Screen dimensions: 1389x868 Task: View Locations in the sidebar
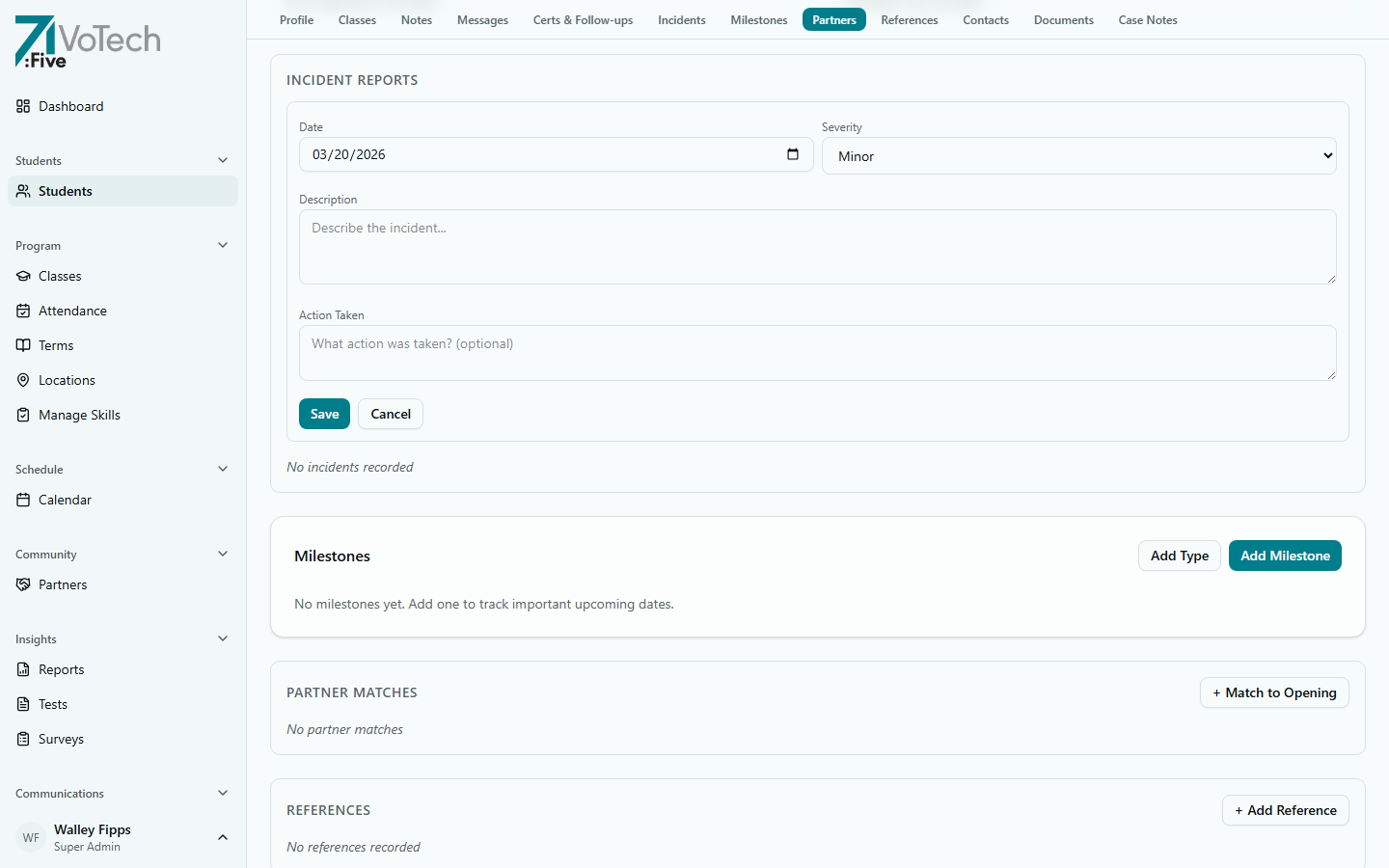click(66, 380)
